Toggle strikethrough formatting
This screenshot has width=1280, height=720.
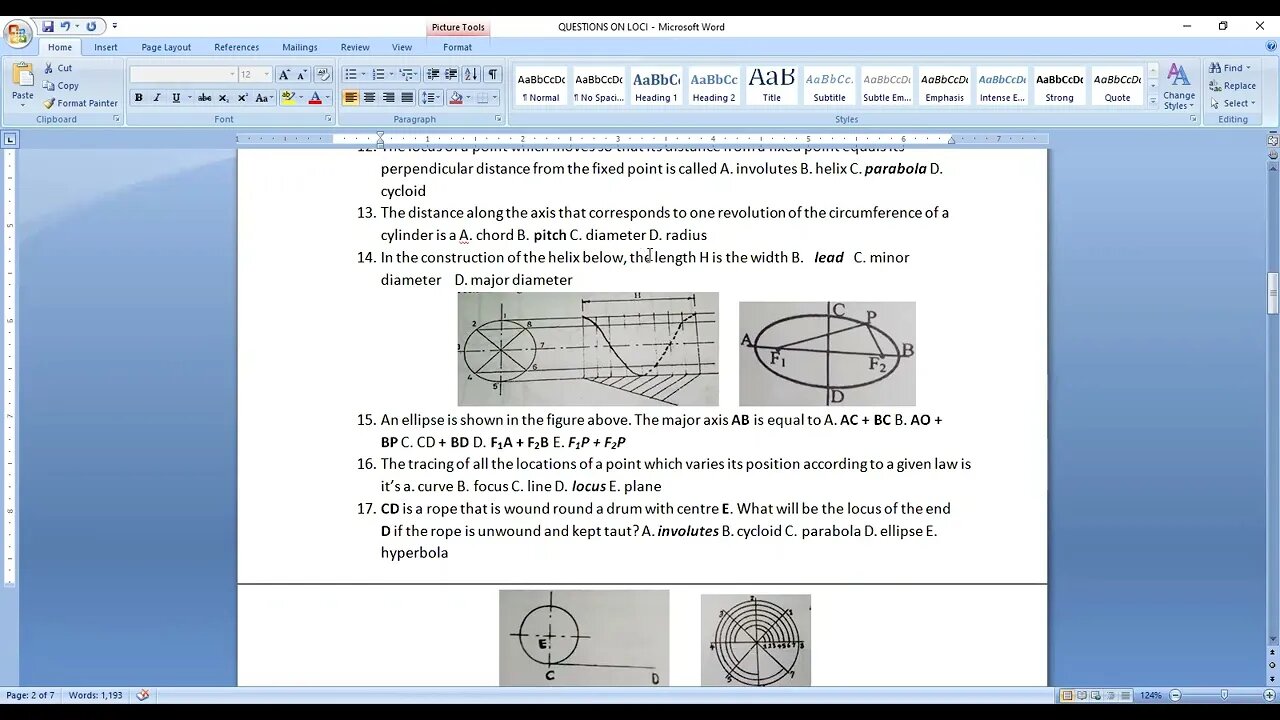204,98
